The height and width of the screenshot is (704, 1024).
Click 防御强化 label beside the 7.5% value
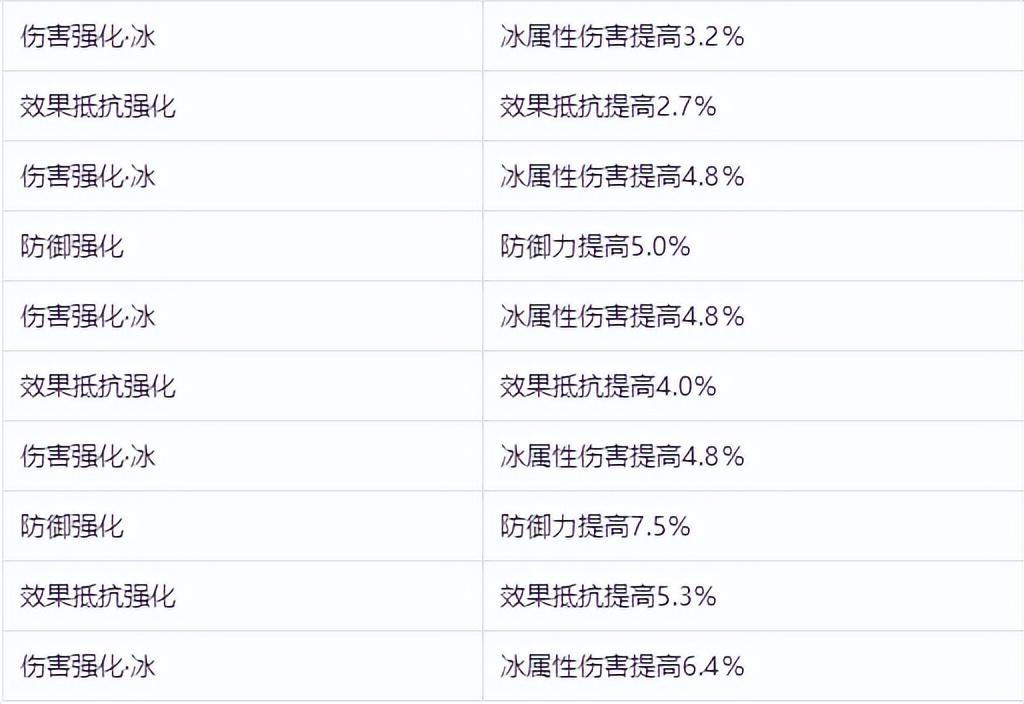71,526
